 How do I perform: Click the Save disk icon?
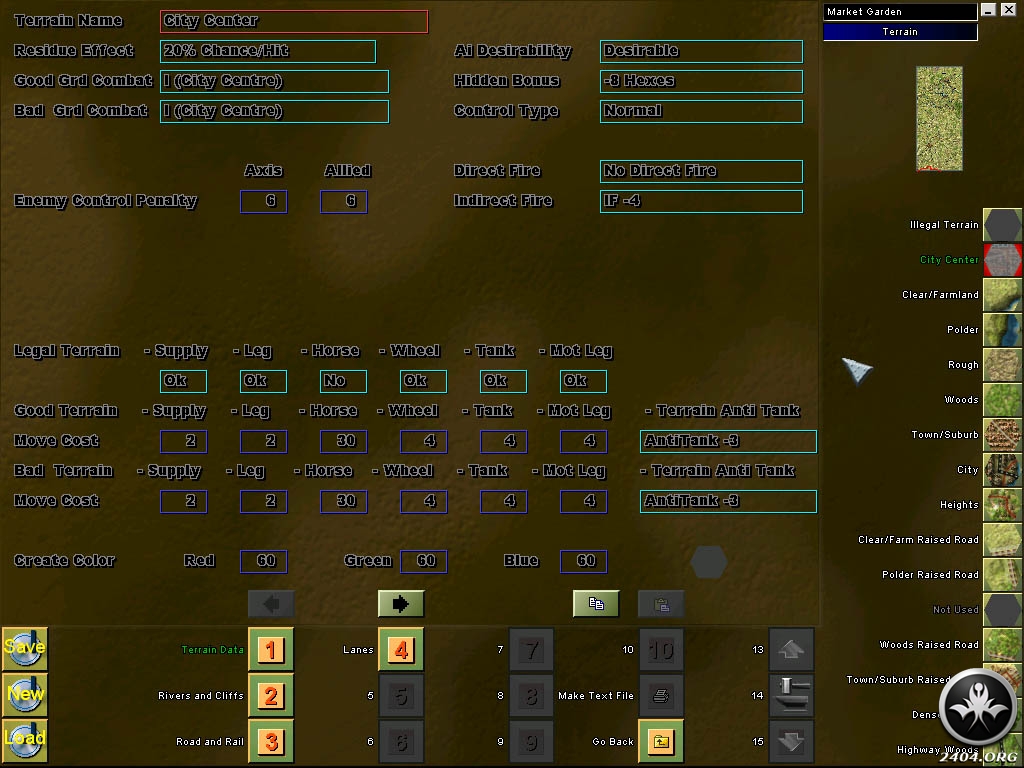(24, 648)
